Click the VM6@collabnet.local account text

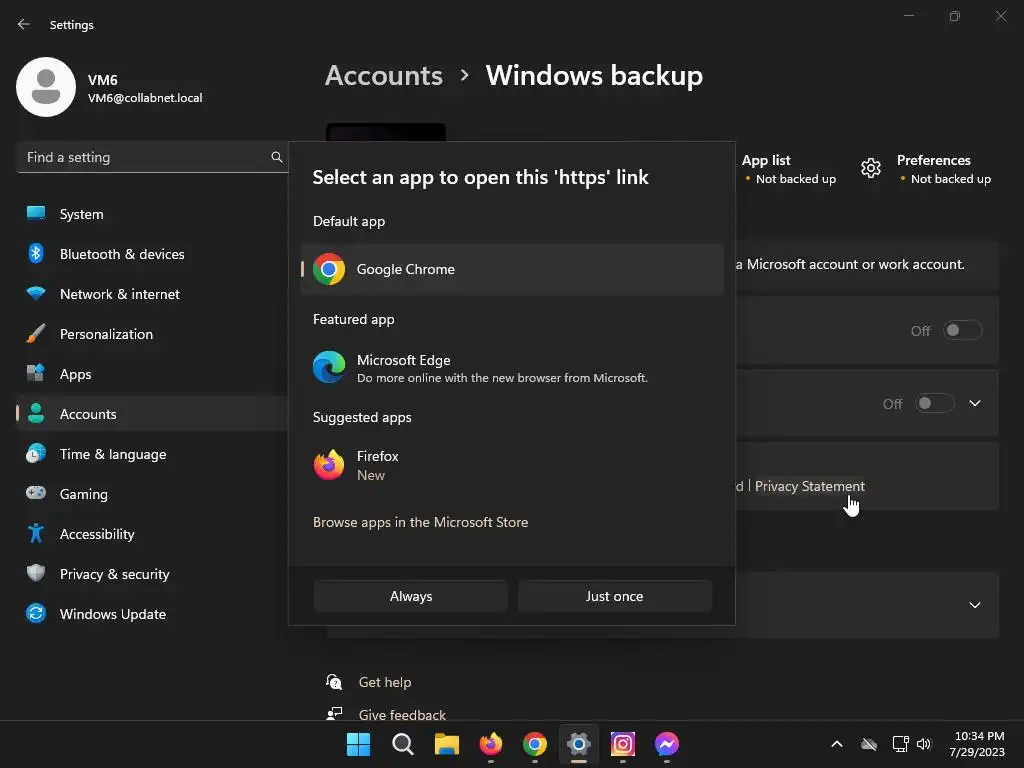click(145, 98)
